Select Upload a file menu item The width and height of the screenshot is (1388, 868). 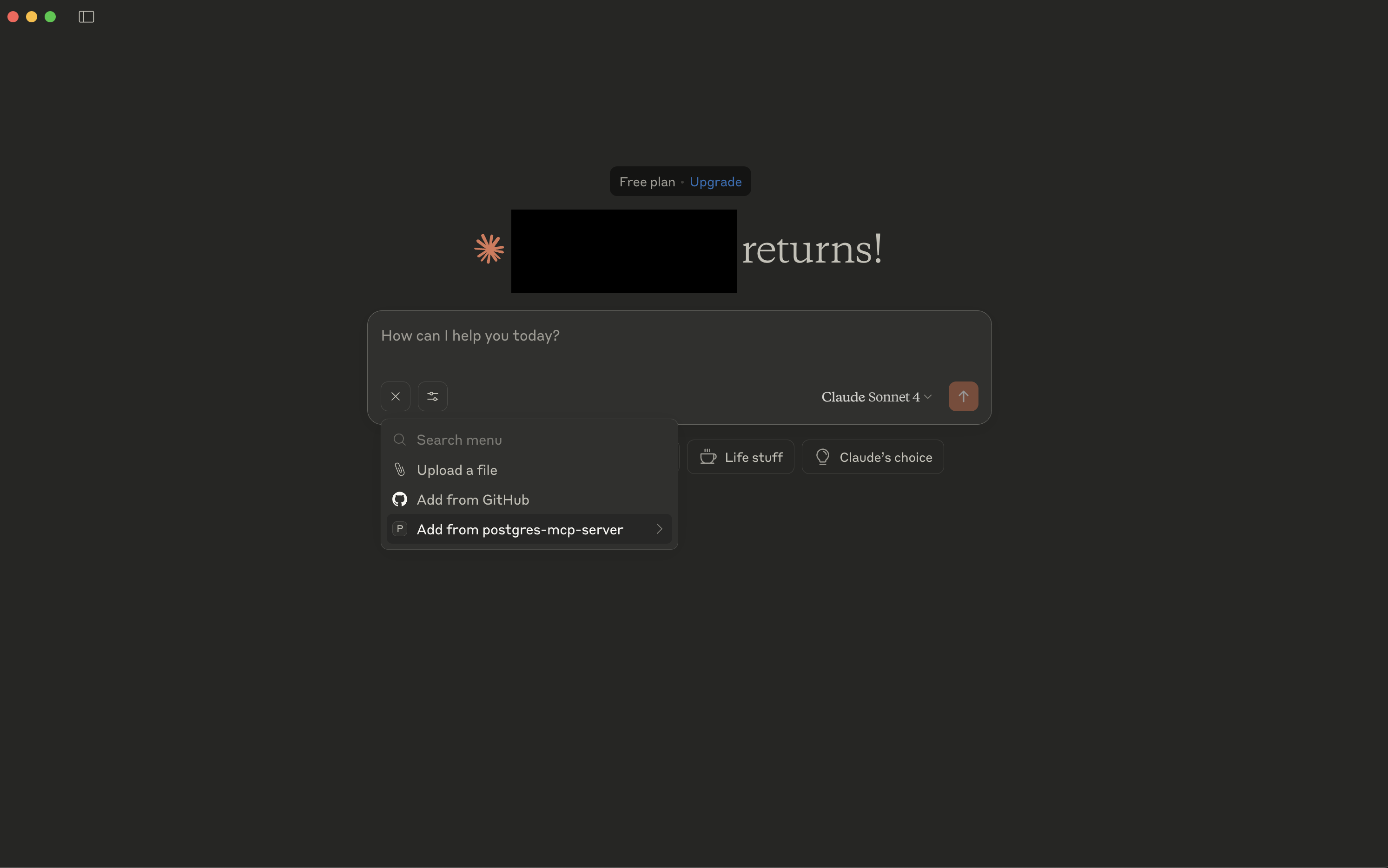[x=456, y=470]
